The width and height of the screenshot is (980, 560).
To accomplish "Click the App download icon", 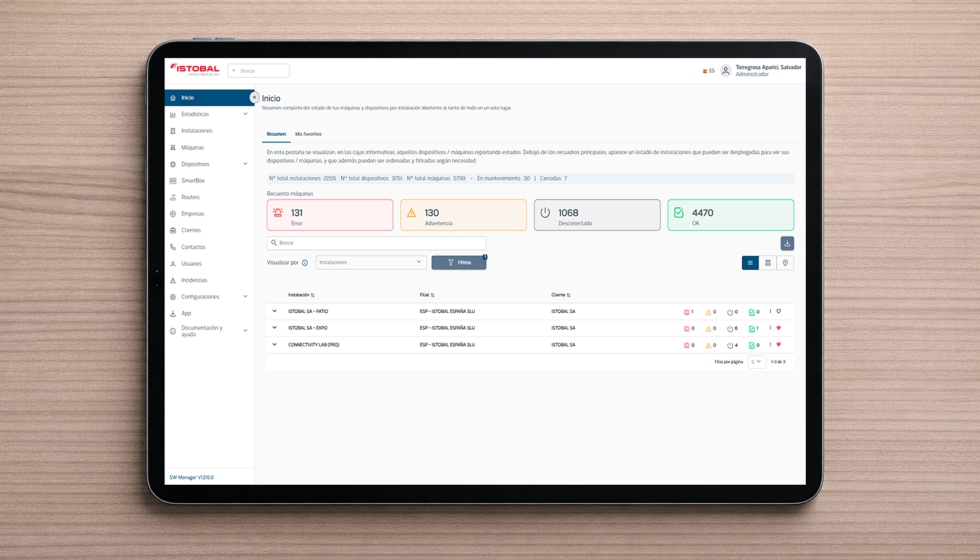I will coord(173,314).
